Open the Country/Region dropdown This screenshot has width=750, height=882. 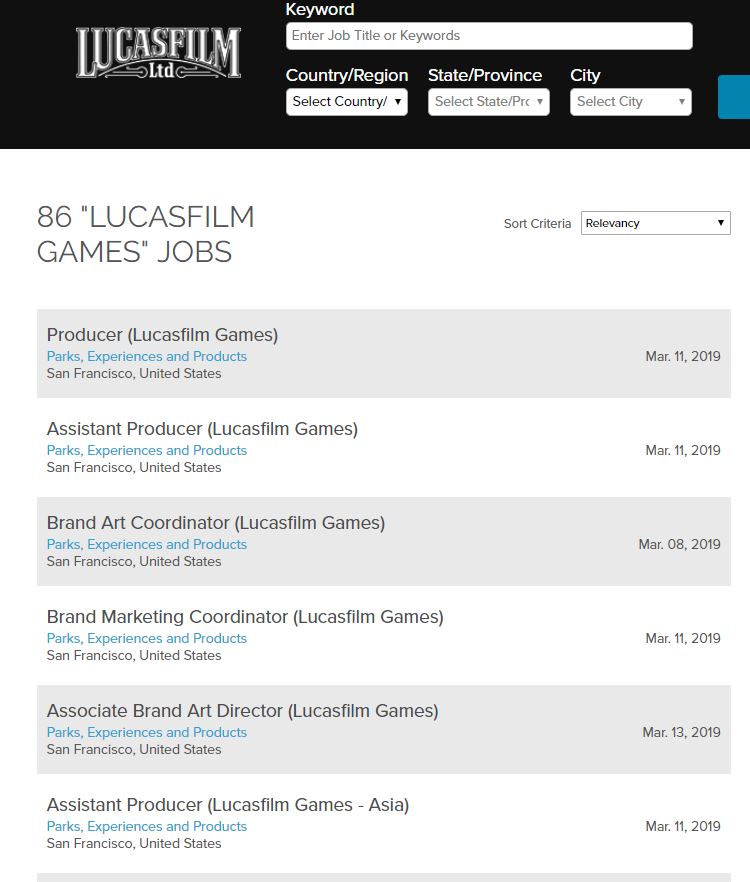(x=346, y=102)
